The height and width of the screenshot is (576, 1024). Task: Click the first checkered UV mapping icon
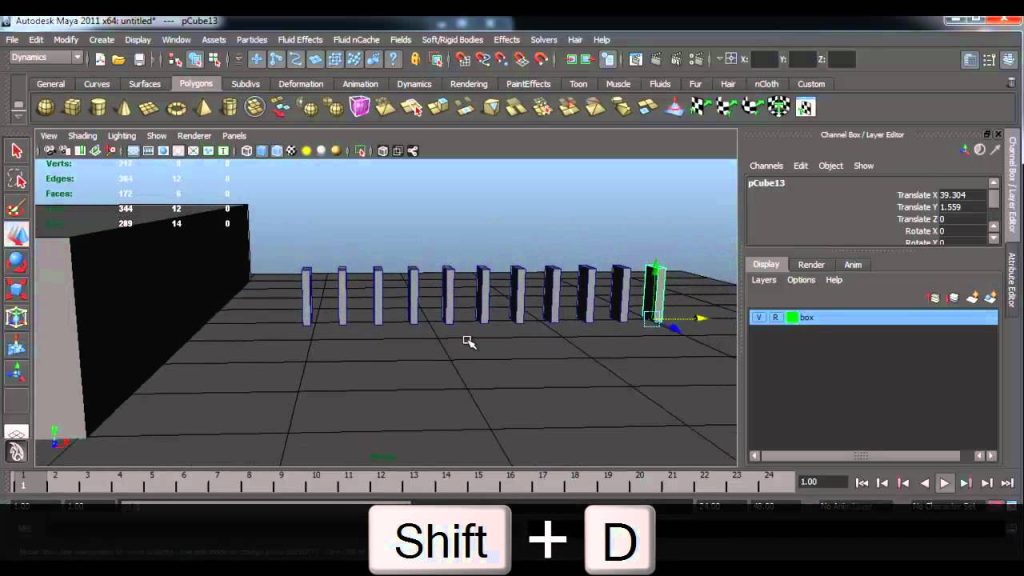tap(701, 106)
